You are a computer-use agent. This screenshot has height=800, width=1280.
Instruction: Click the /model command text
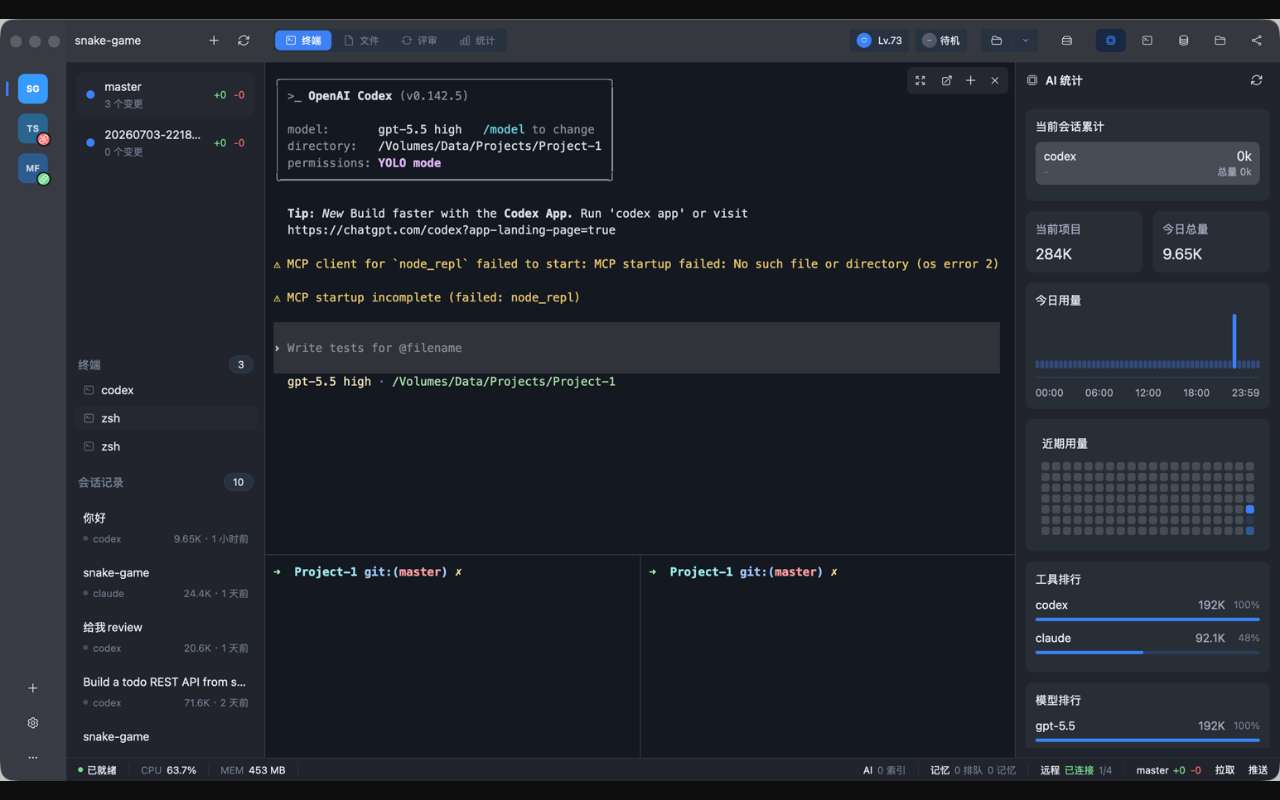point(504,129)
